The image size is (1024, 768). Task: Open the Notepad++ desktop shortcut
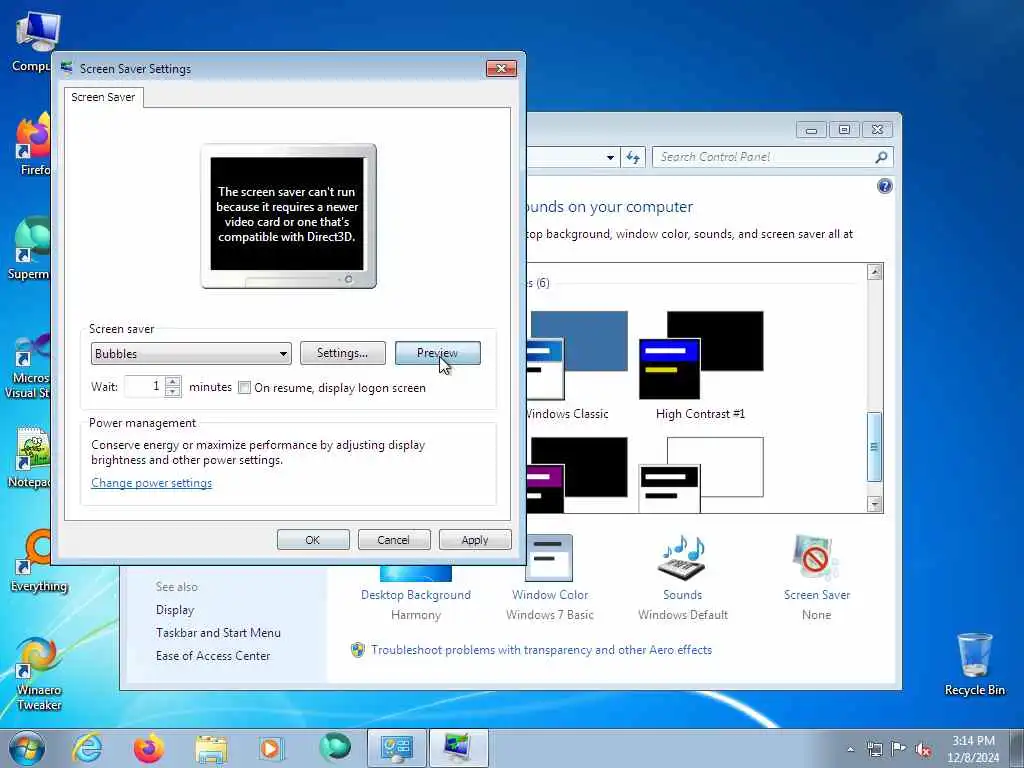pos(30,457)
